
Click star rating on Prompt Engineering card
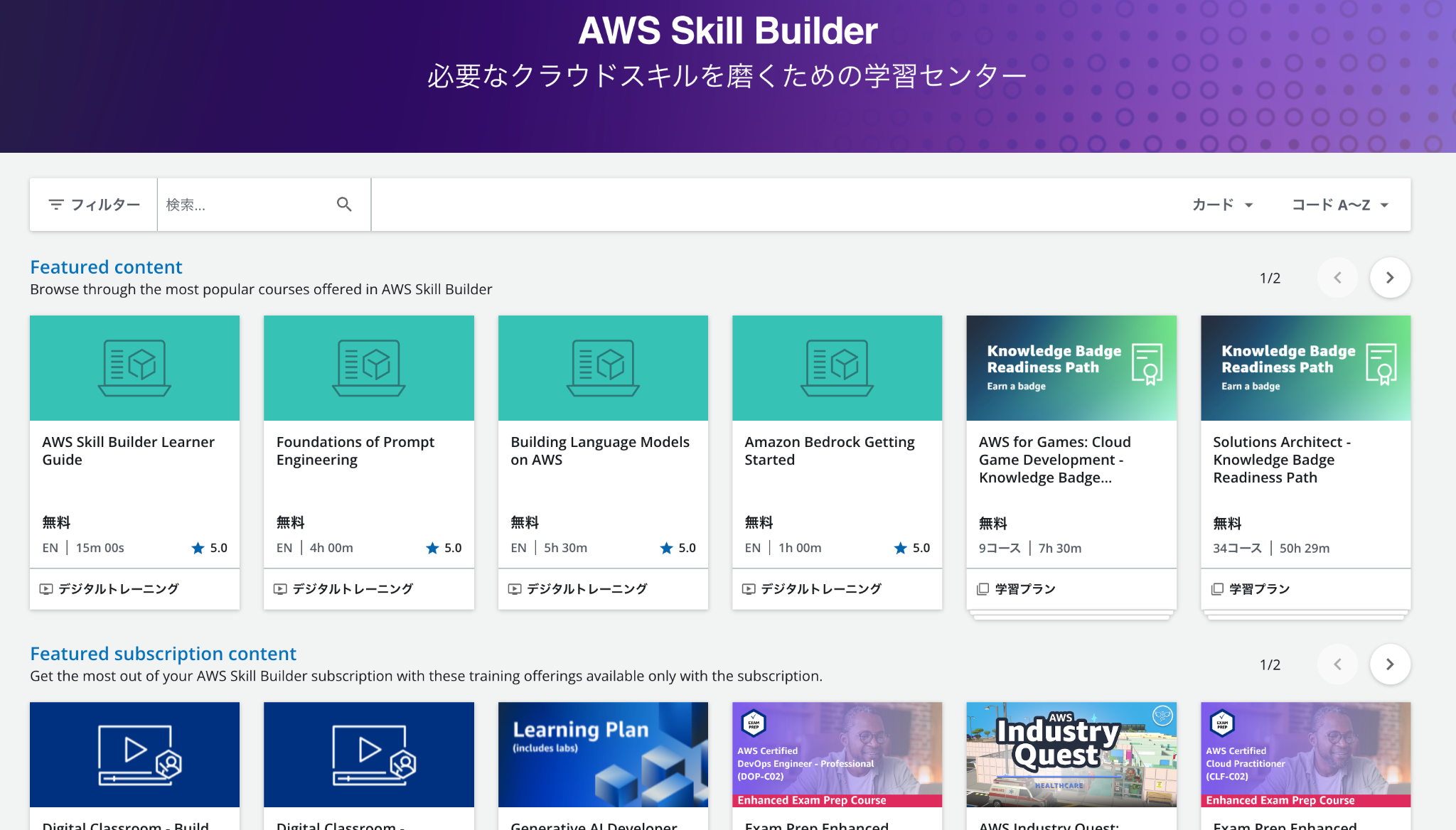pyautogui.click(x=444, y=548)
